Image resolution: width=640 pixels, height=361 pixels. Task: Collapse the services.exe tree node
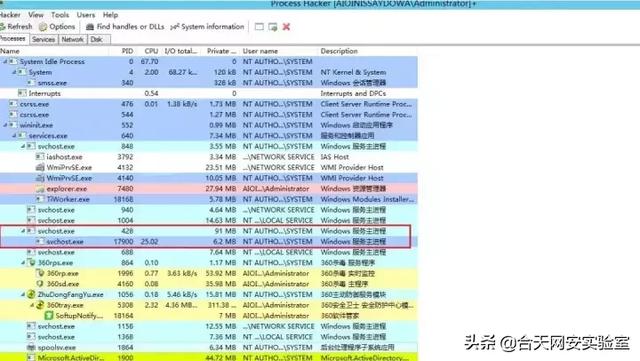[x=14, y=136]
